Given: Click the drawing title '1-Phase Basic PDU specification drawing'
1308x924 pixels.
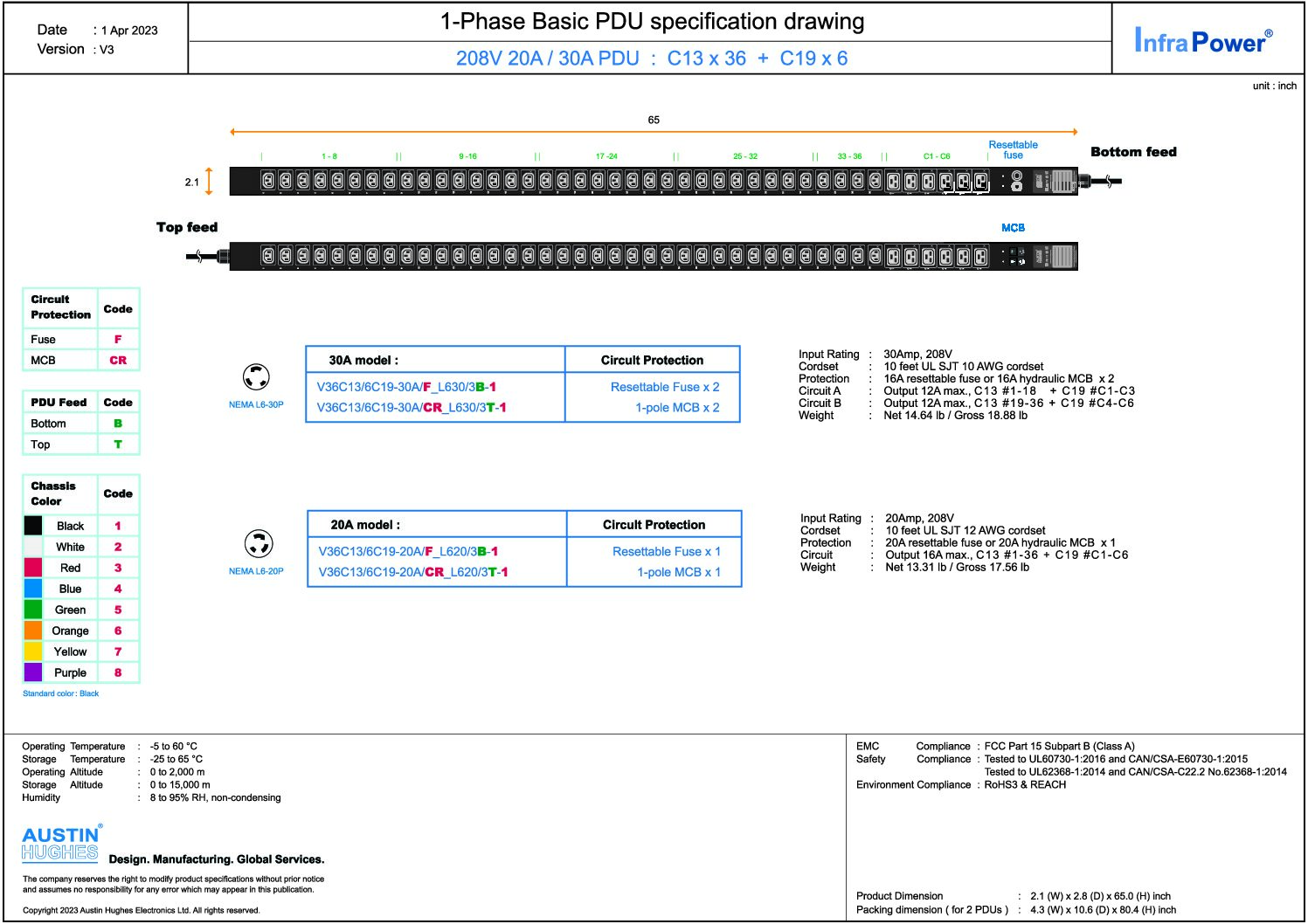Looking at the screenshot, I should click(x=653, y=22).
